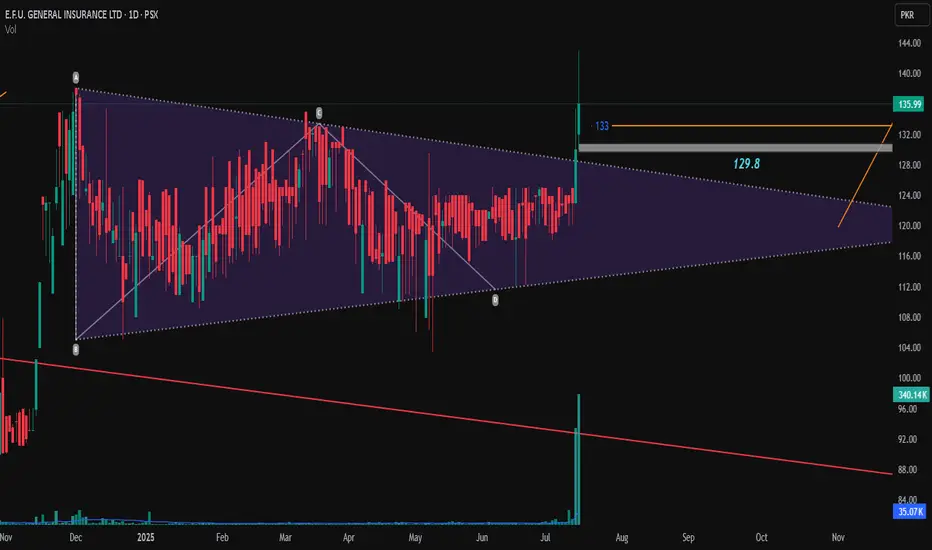Click the current price label 135.99
The image size is (932, 550).
pos(909,104)
